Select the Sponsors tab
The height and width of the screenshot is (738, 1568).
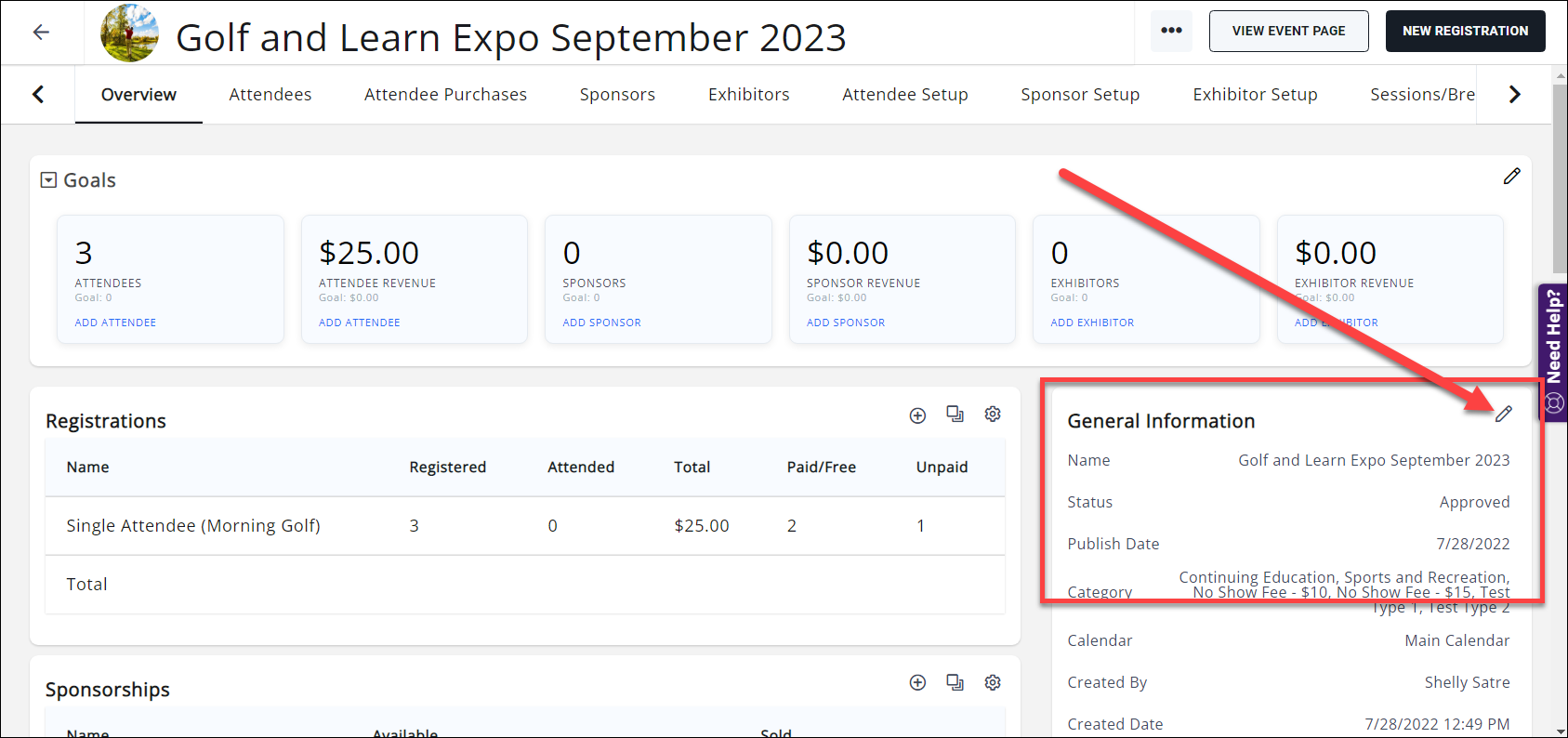tap(617, 95)
